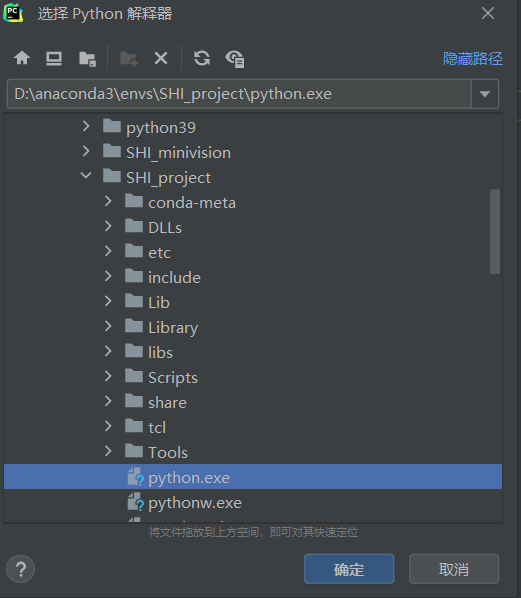Expand the SHI_minivision folder
The width and height of the screenshot is (521, 598).
tap(86, 151)
